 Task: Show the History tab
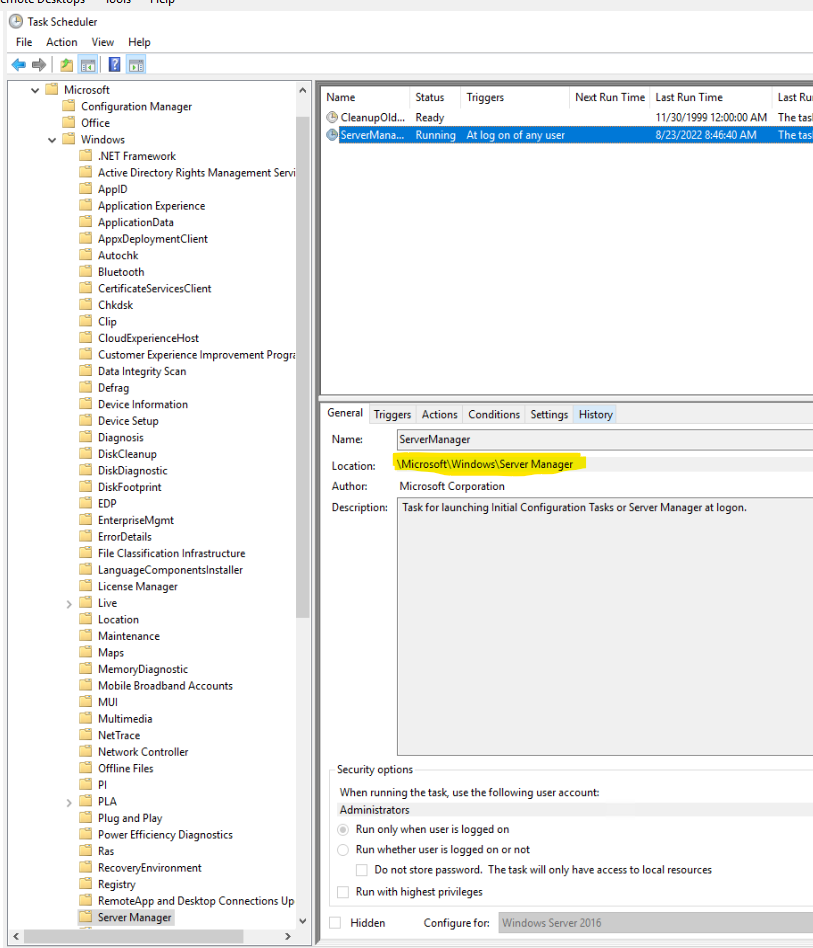tap(595, 414)
